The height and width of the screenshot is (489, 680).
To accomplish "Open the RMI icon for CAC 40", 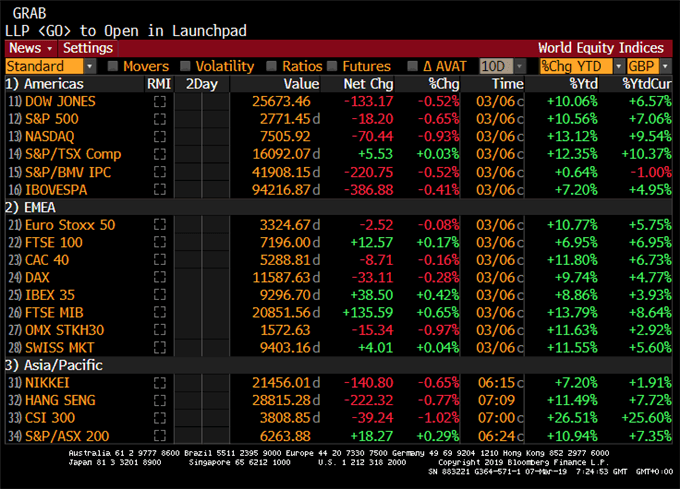I will [160, 260].
